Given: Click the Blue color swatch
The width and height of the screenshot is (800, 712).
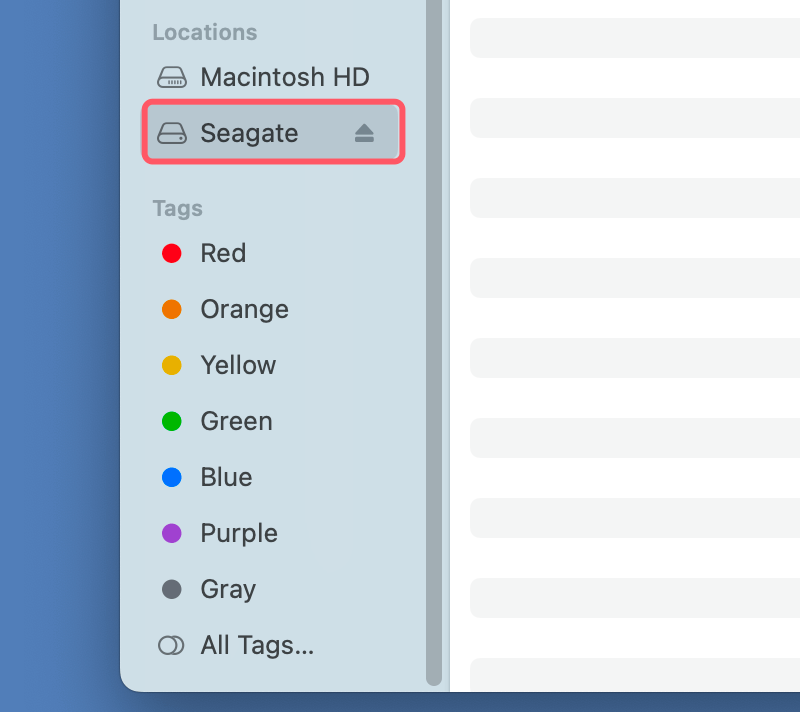Looking at the screenshot, I should tap(171, 477).
